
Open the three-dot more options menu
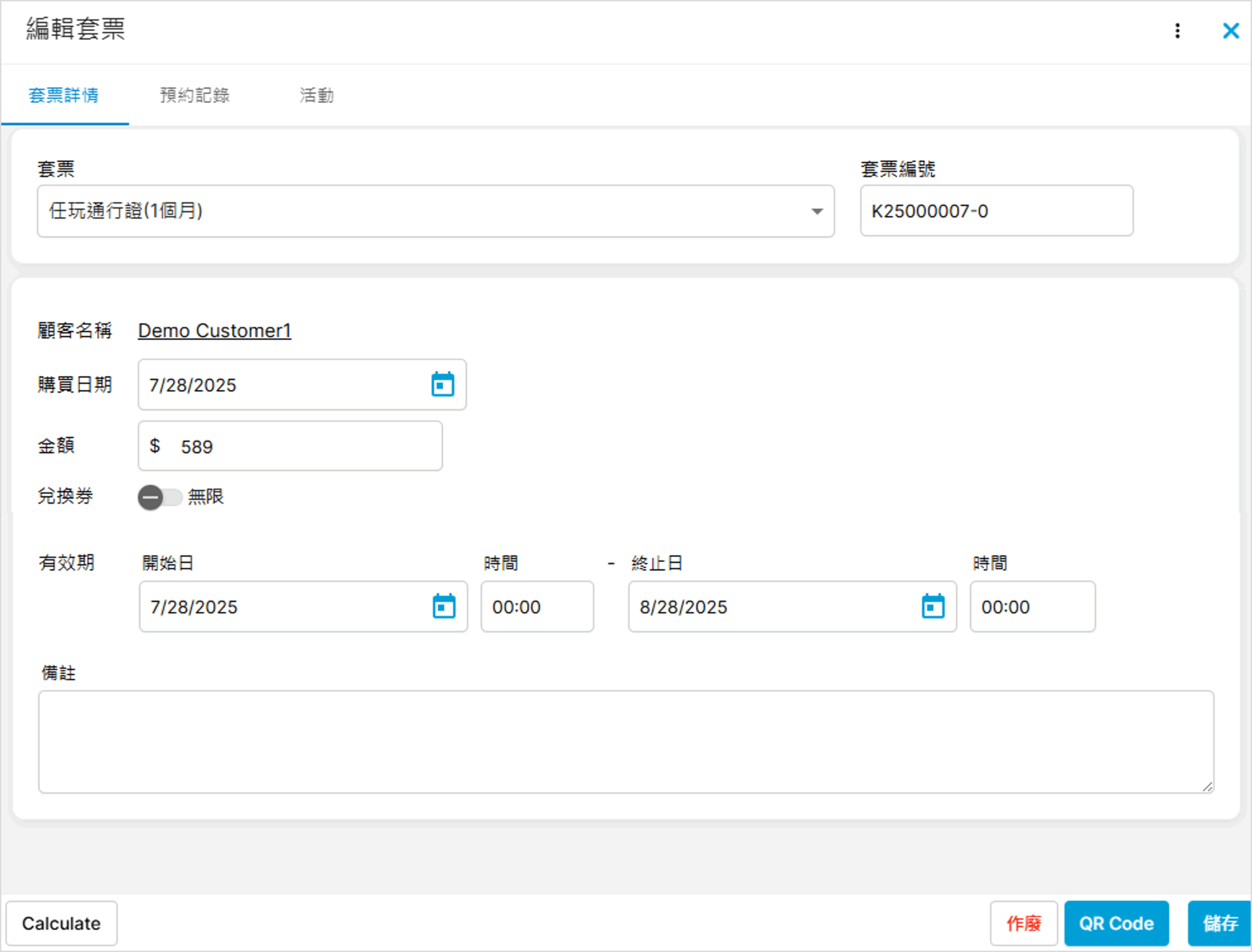[1177, 31]
